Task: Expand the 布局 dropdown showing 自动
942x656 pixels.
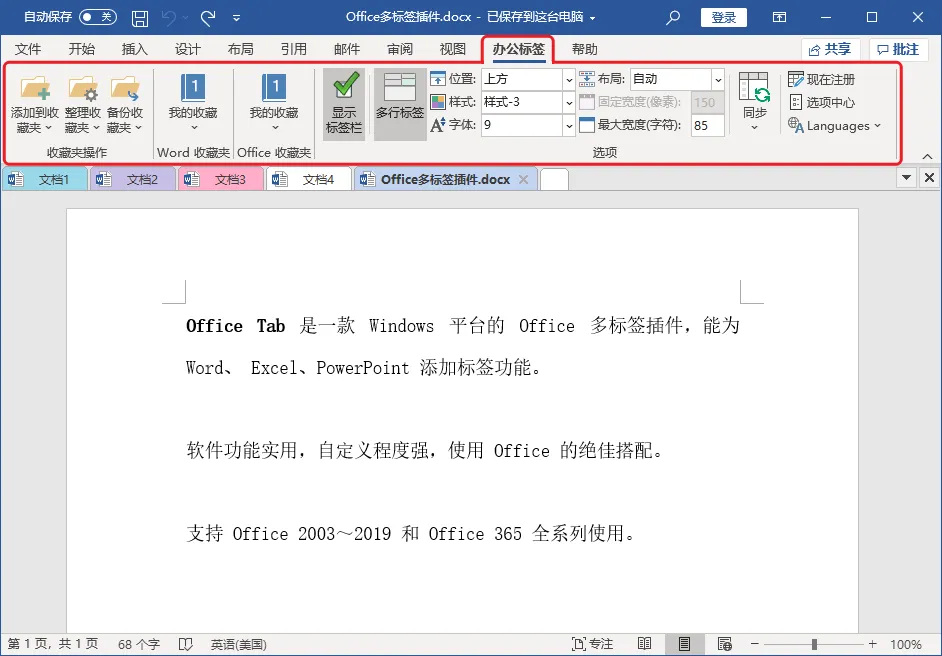Action: coord(718,79)
